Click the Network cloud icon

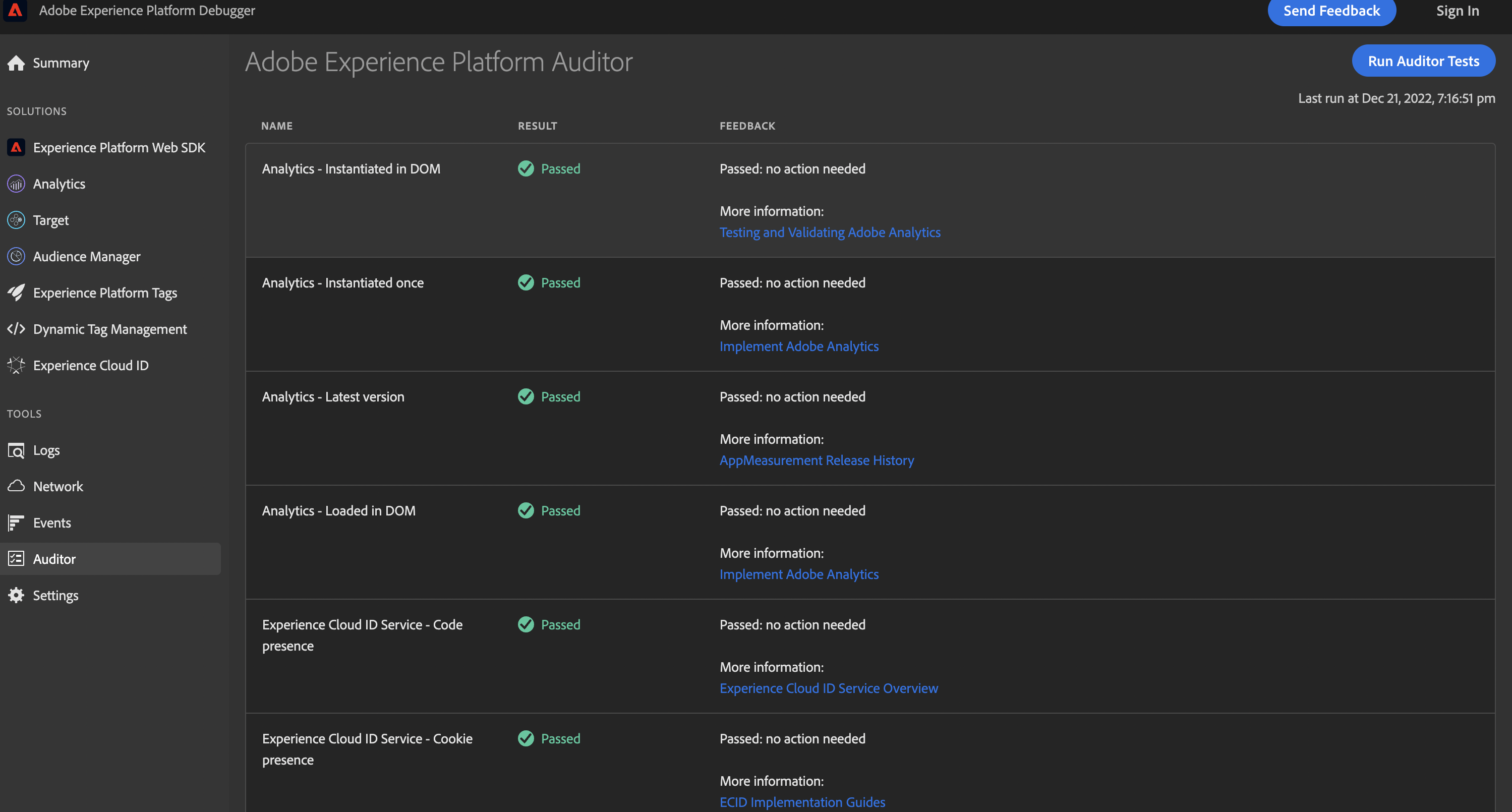(15, 486)
